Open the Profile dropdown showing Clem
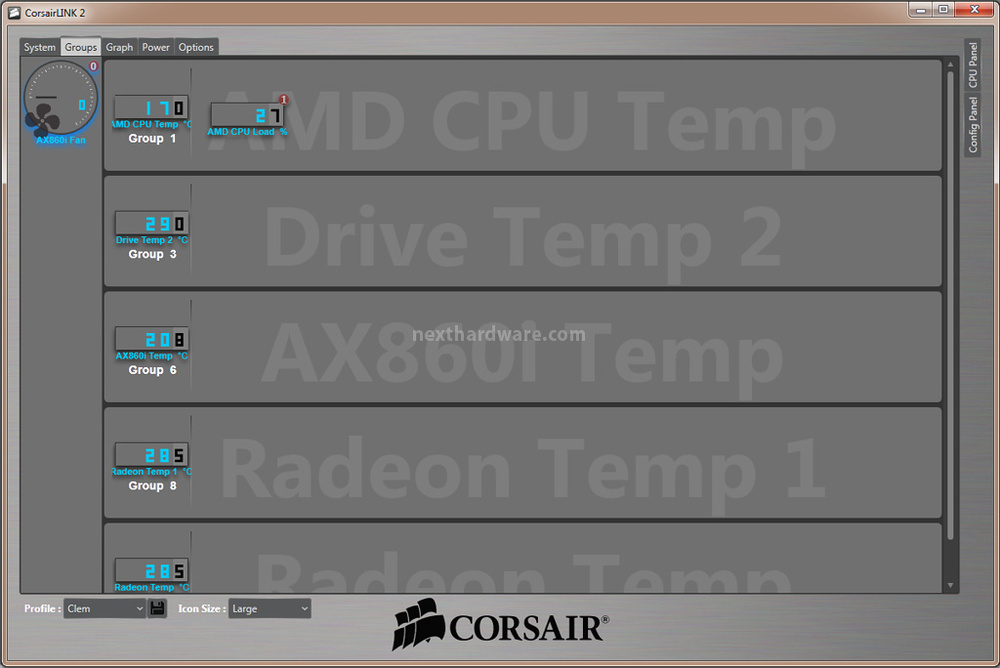This screenshot has height=668, width=1000. tap(105, 609)
